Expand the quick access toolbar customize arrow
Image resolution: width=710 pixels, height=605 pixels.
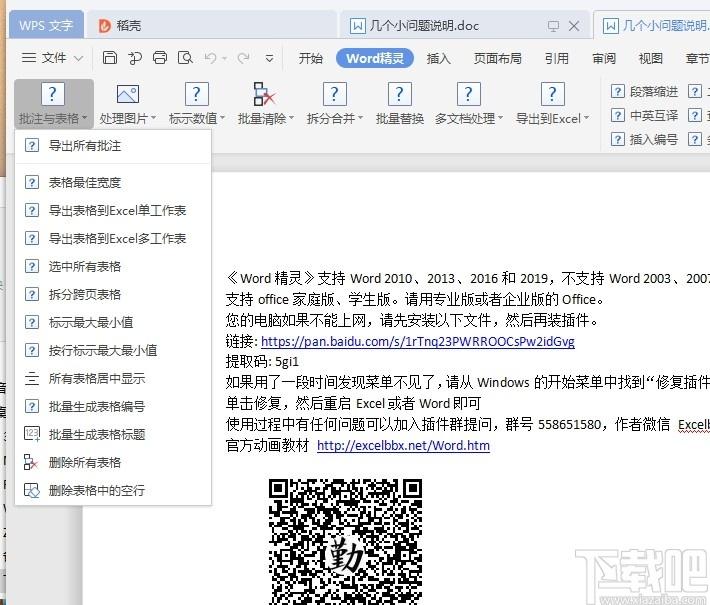pyautogui.click(x=269, y=58)
